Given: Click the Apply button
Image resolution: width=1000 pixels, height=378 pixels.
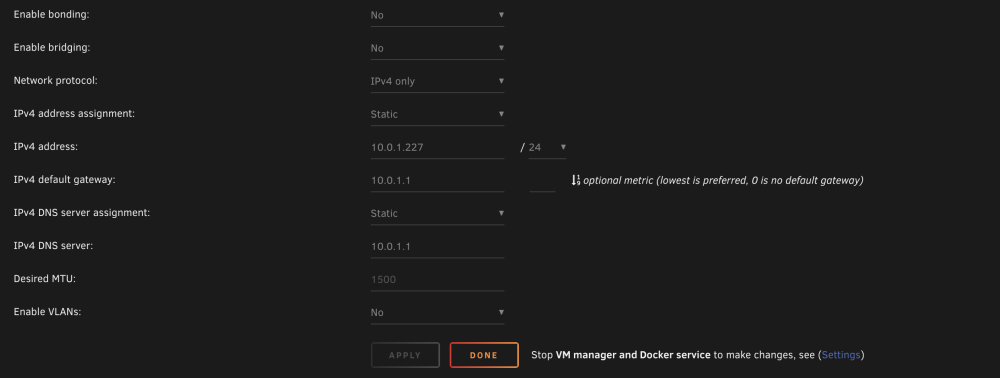Looking at the screenshot, I should 405,355.
